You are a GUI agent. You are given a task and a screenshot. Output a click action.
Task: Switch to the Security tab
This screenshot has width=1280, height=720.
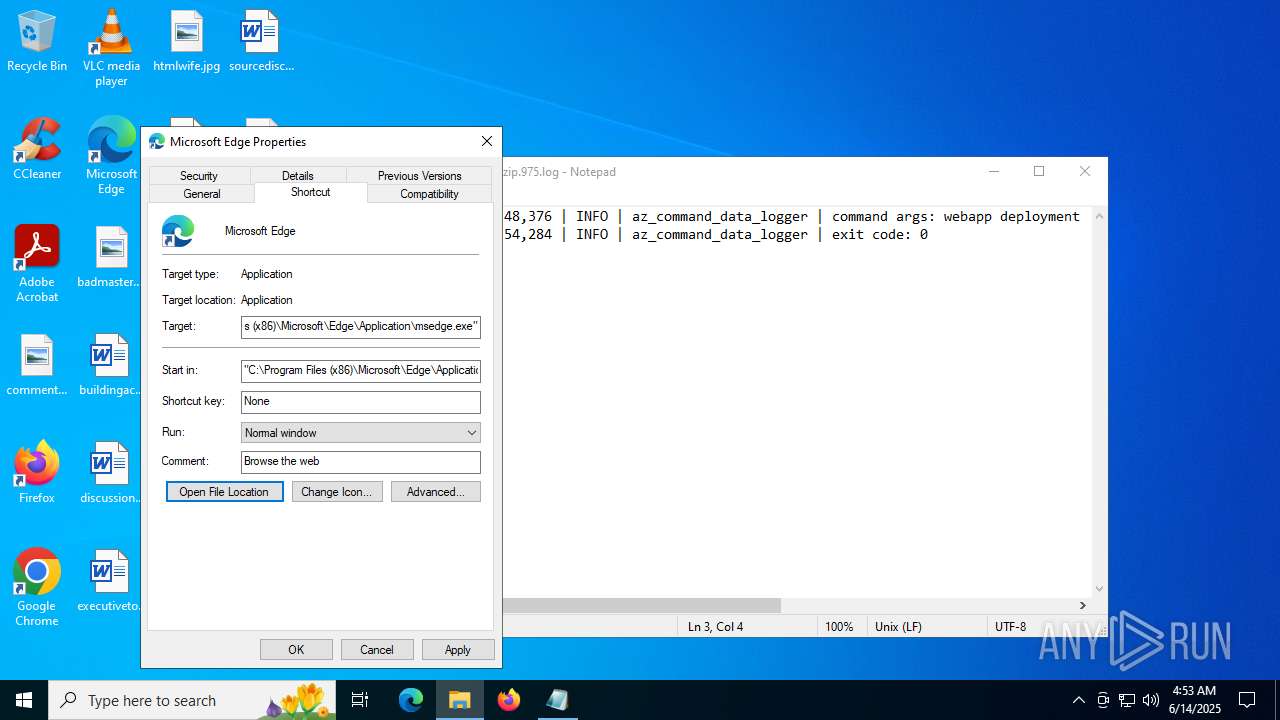(199, 175)
